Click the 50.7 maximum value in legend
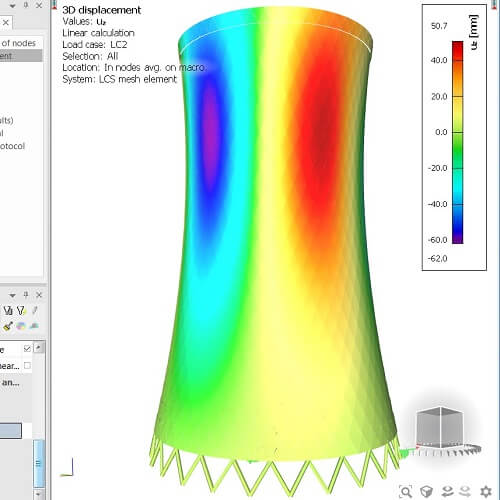Screen dimensions: 500x500 [439, 26]
